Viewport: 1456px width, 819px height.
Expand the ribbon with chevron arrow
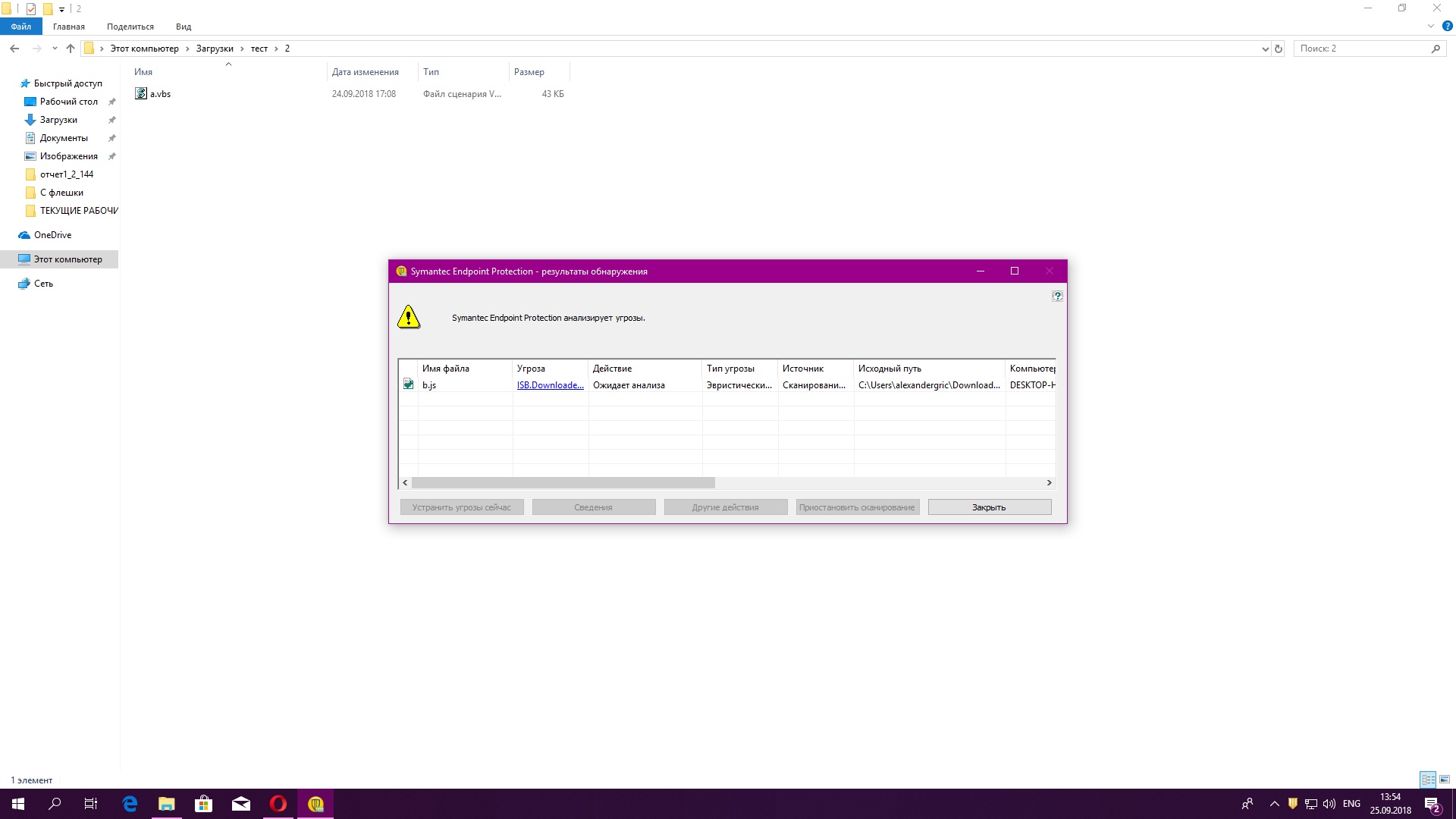point(1431,26)
